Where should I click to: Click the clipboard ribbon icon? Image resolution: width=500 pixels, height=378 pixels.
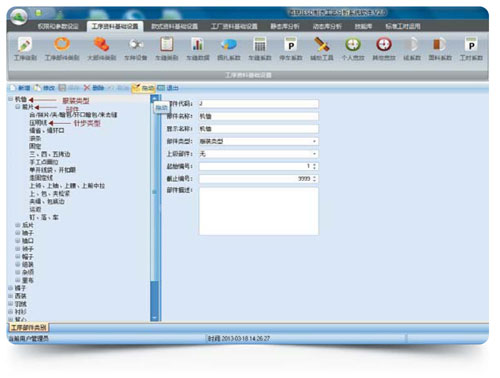[167, 44]
